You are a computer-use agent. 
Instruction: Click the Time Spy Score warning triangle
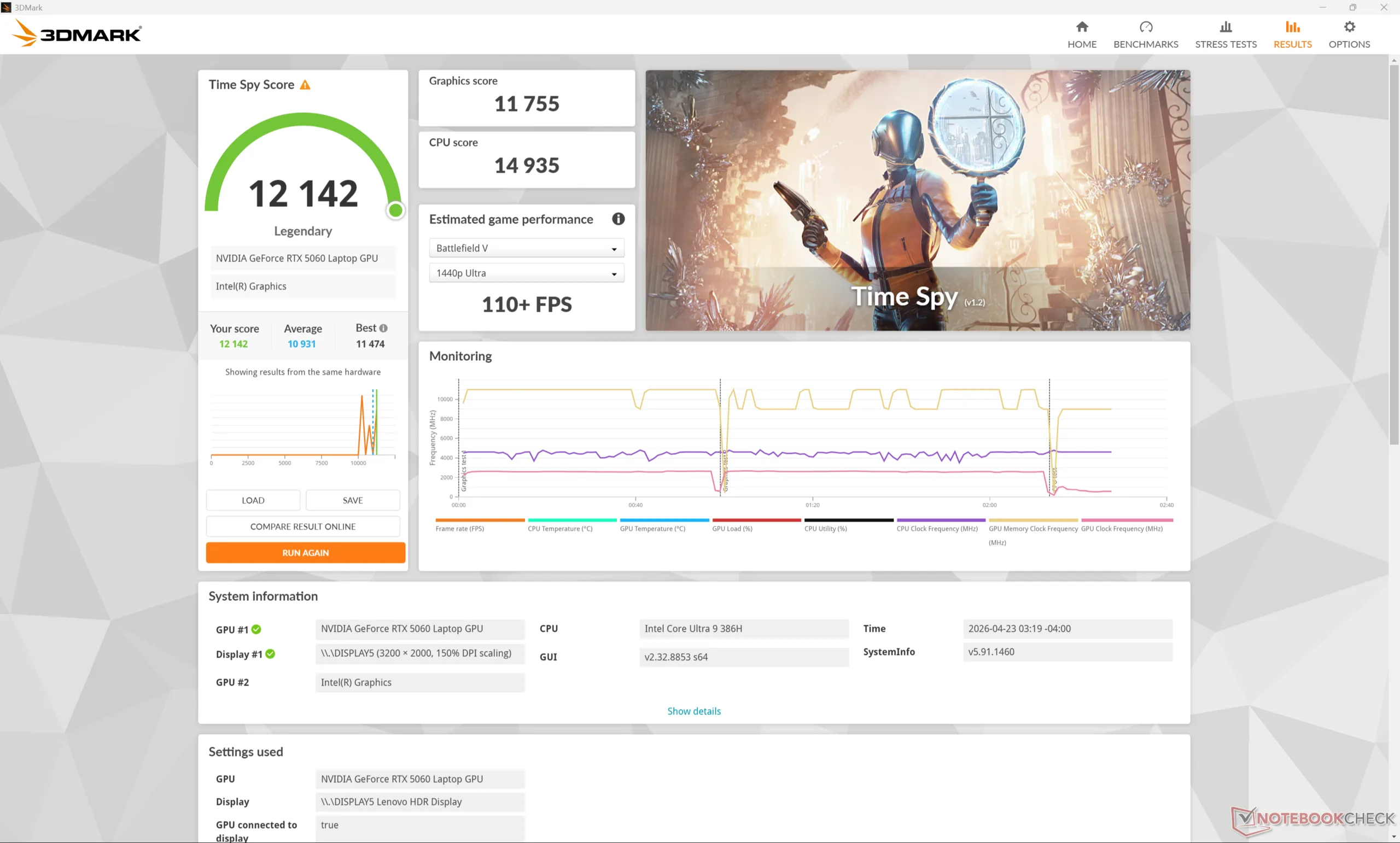(305, 85)
